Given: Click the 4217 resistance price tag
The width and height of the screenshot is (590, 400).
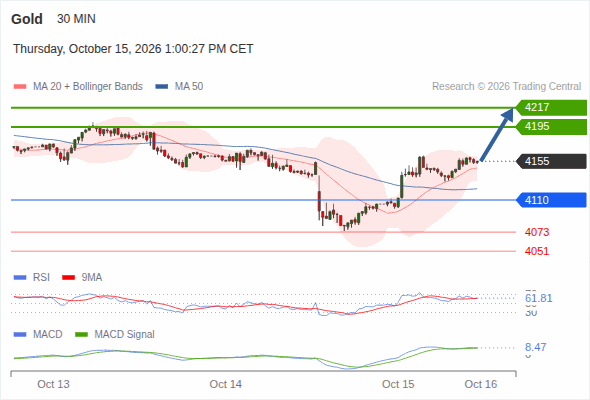Looking at the screenshot, I should [x=551, y=108].
